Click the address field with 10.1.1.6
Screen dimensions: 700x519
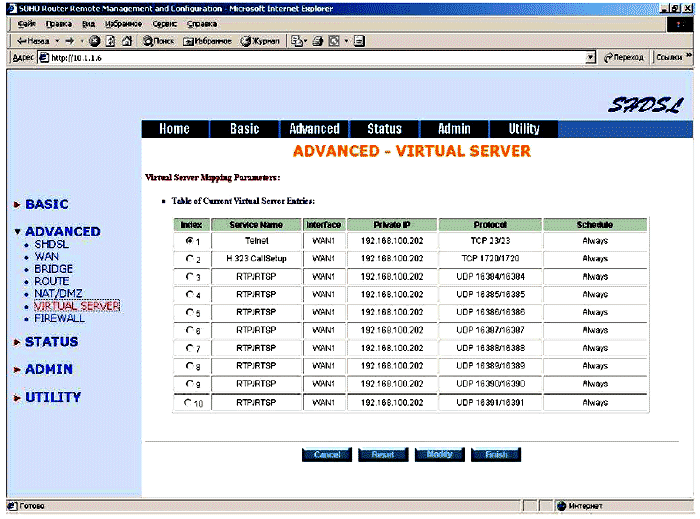pyautogui.click(x=300, y=58)
